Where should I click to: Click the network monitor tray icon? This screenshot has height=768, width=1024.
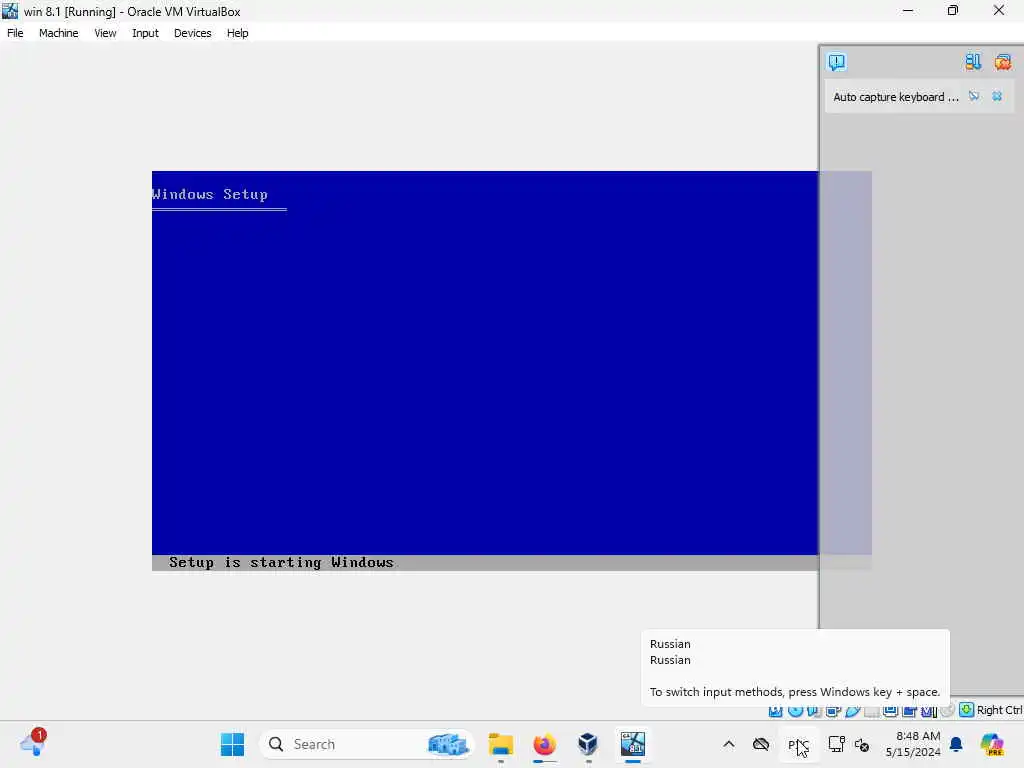pyautogui.click(x=837, y=744)
